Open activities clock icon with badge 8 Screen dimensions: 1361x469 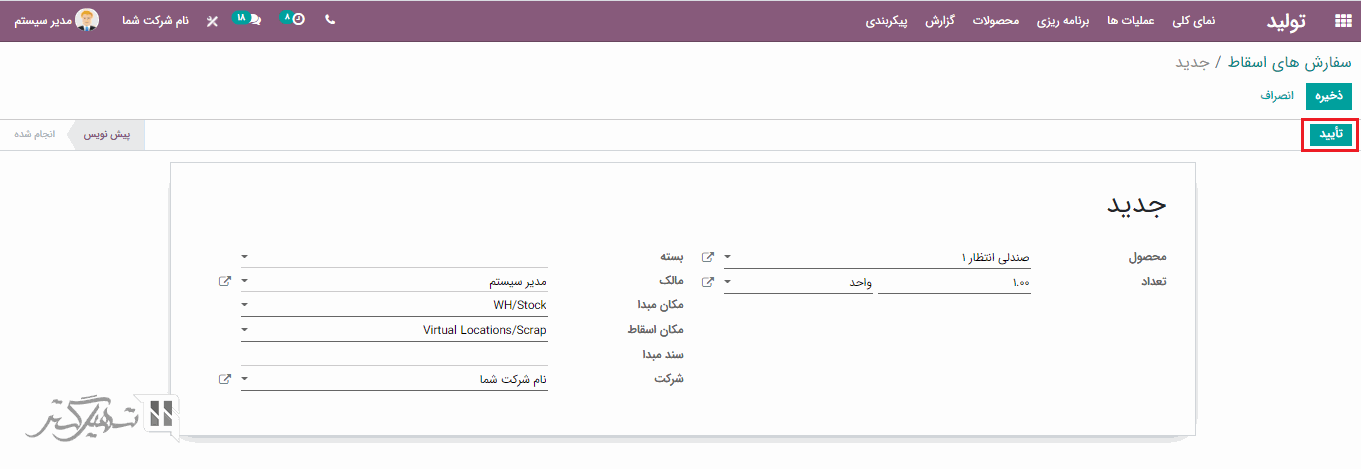coord(293,20)
